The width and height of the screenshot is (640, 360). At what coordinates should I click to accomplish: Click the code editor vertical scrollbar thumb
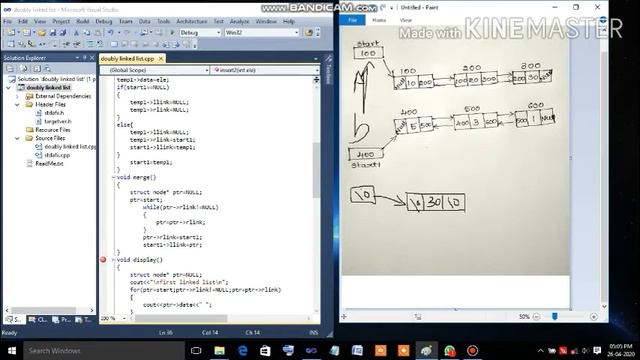click(x=316, y=170)
